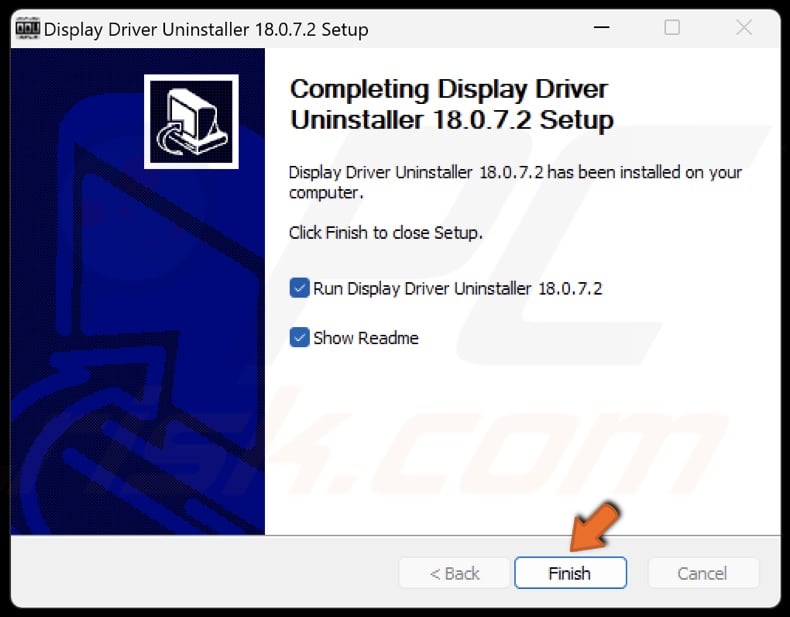Uncheck the Run Display Driver Uninstaller checkbox
The height and width of the screenshot is (617, 790).
299,288
